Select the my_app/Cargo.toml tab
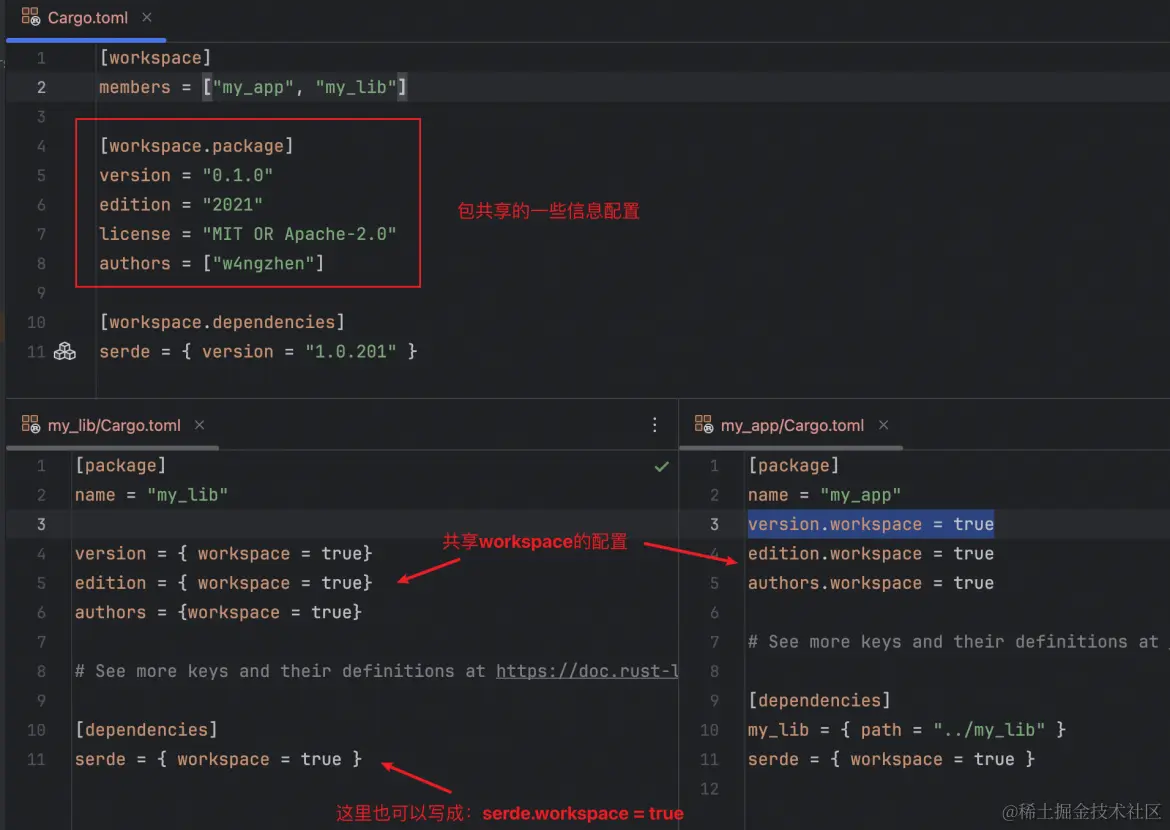This screenshot has height=830, width=1170. [791, 425]
